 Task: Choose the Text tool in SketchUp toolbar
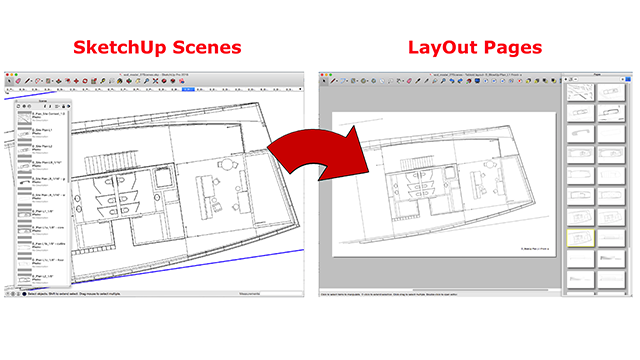(x=111, y=81)
